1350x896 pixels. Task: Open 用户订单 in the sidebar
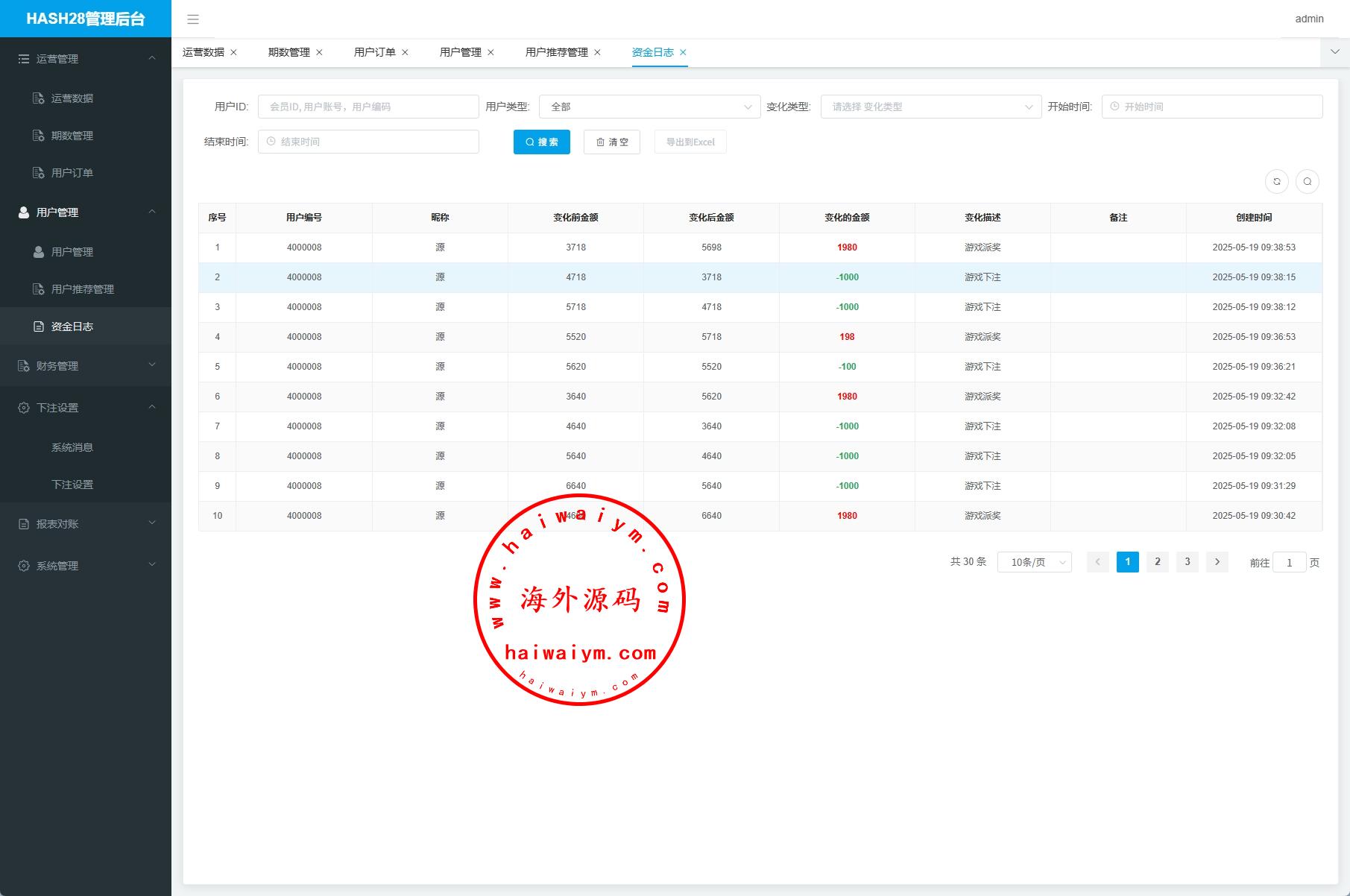coord(72,173)
